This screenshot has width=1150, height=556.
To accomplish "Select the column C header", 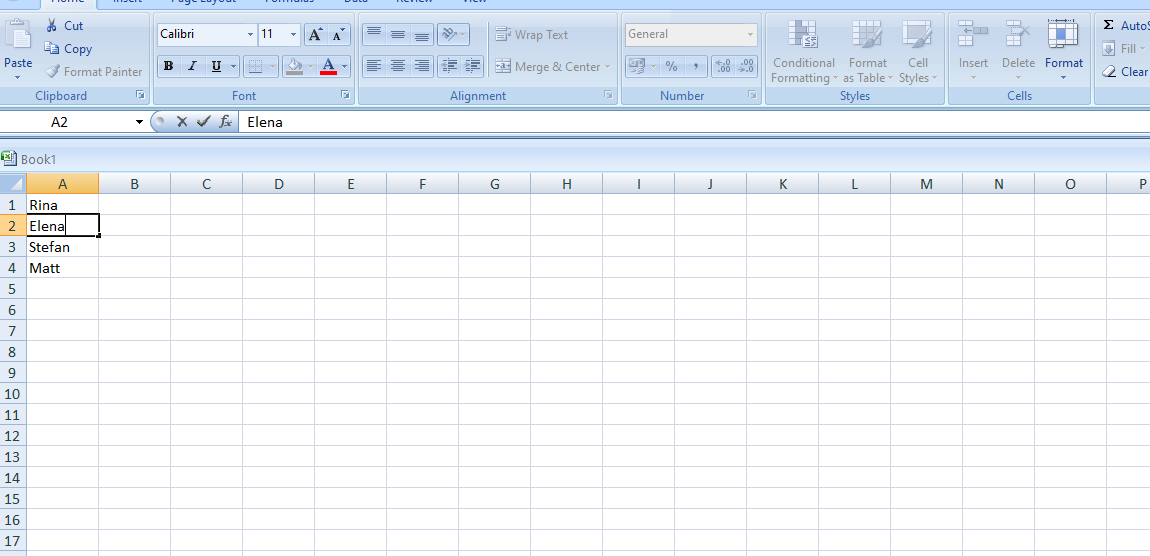I will click(x=206, y=184).
